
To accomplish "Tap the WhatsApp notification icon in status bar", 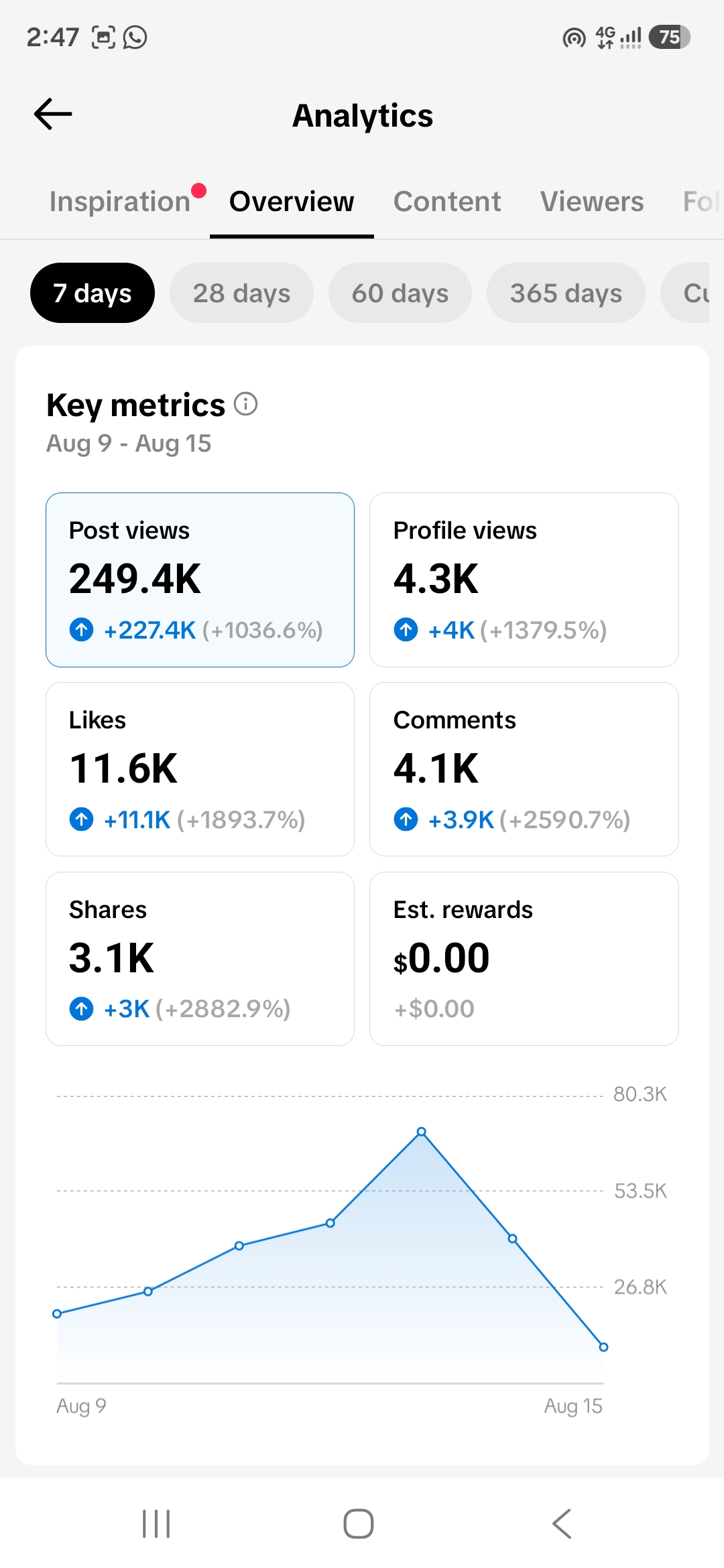I will point(135,37).
